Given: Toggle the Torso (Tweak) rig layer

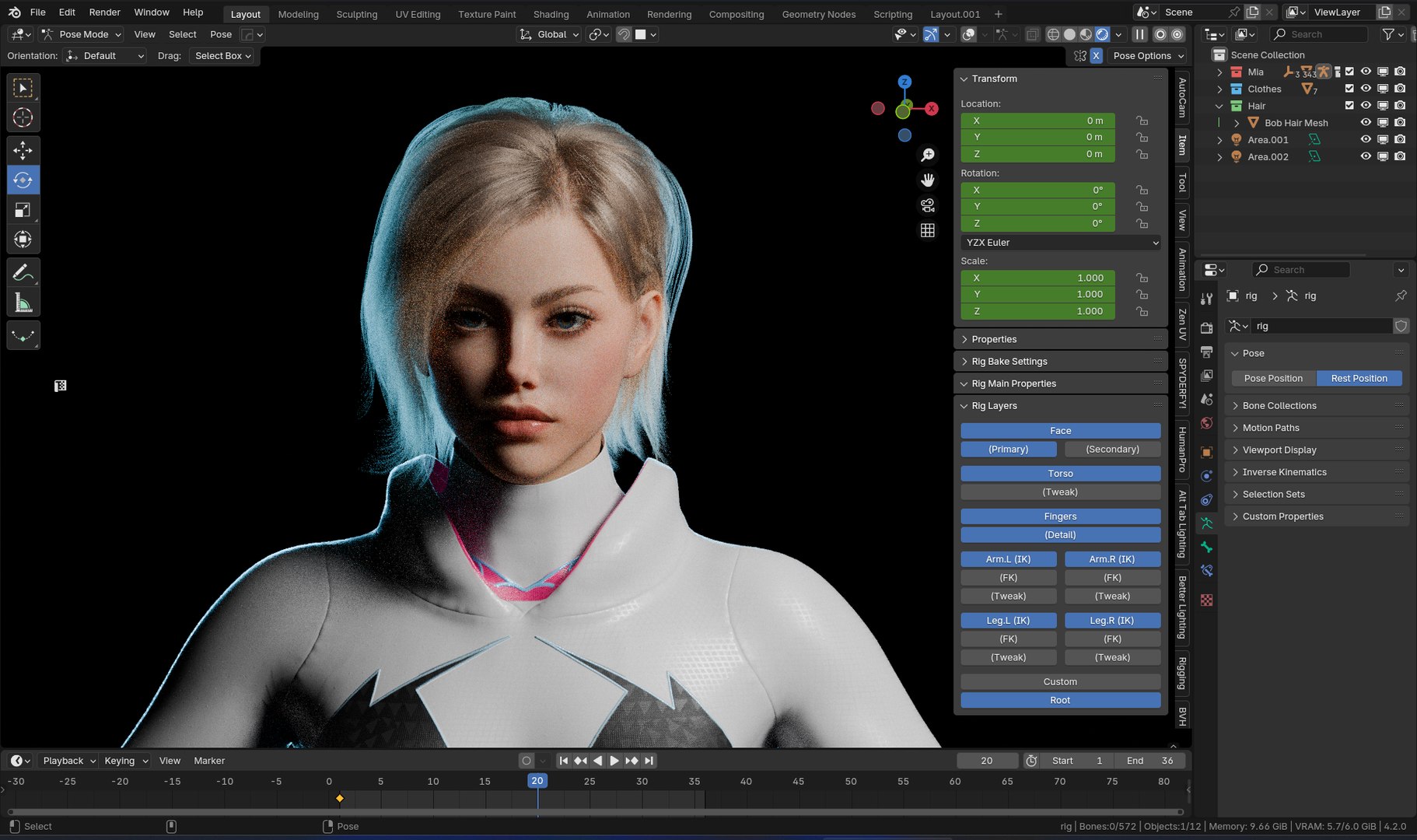Looking at the screenshot, I should (1061, 492).
